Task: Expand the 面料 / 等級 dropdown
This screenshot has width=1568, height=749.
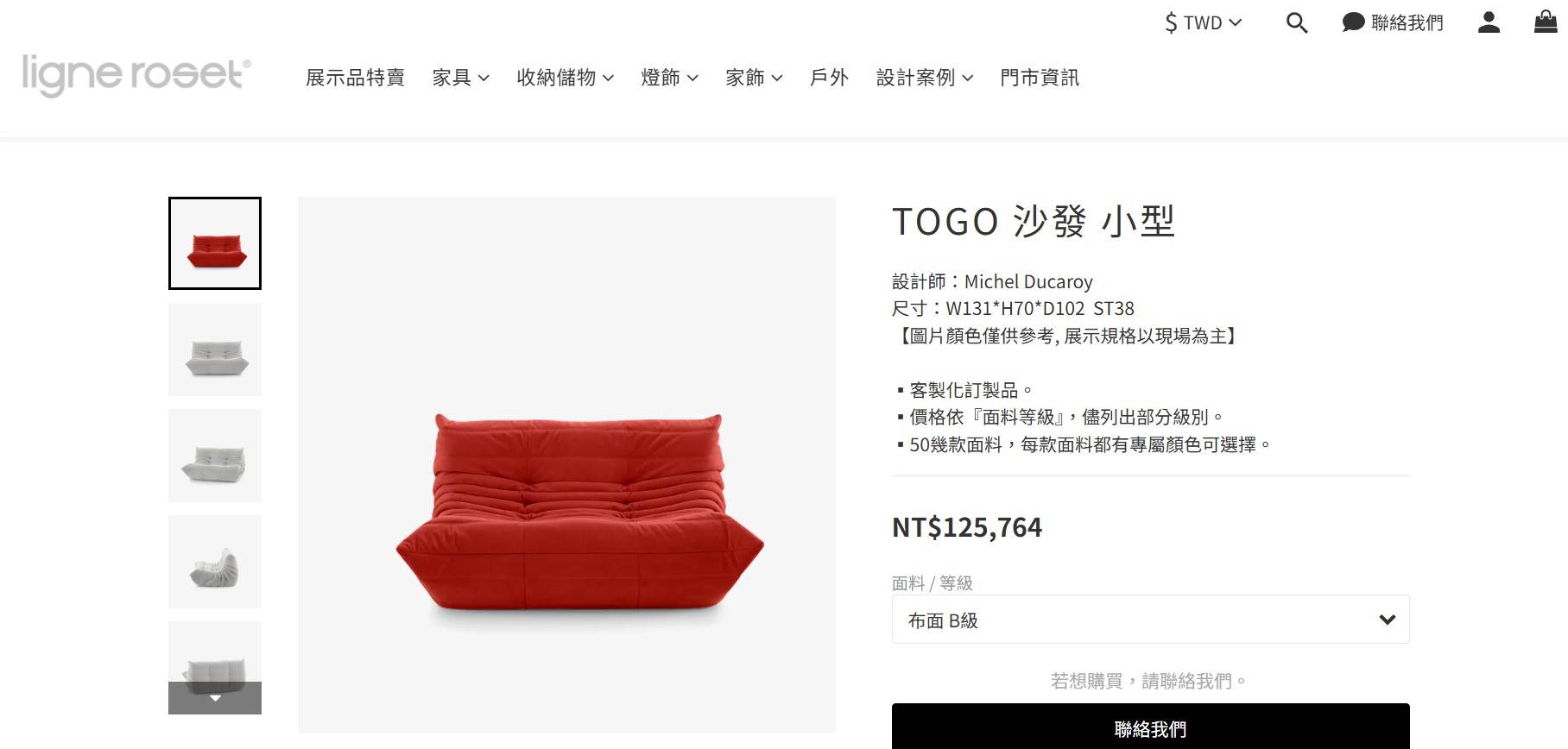Action: click(1150, 620)
